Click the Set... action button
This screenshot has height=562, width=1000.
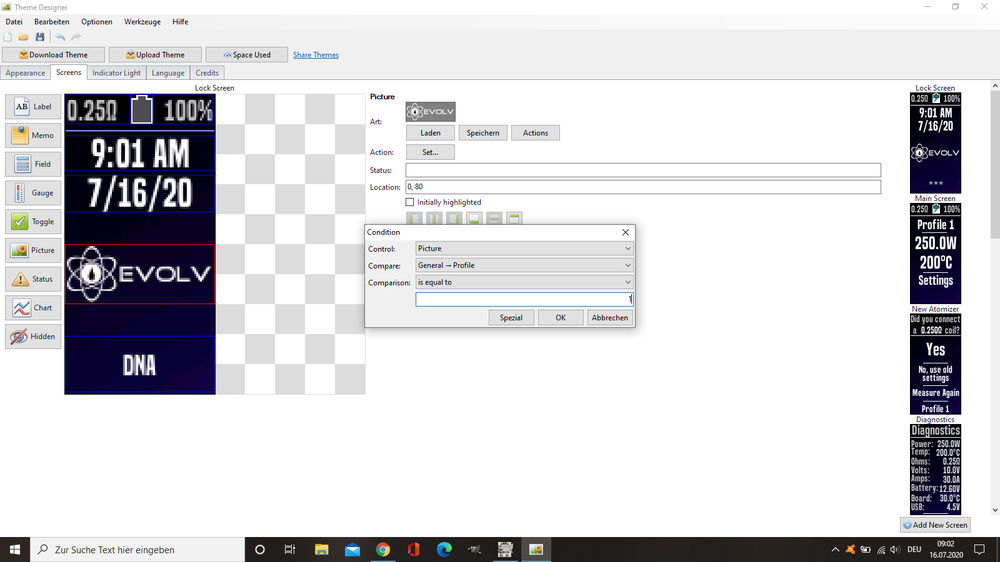pos(430,152)
